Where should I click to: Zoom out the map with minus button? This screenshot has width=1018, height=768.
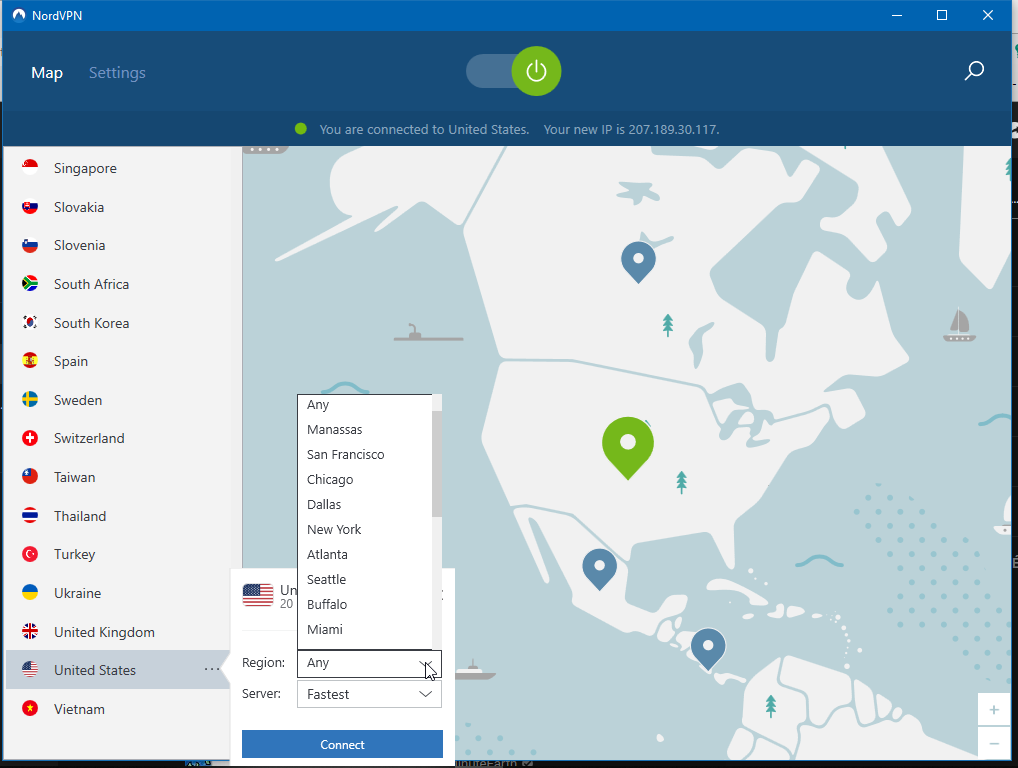tap(993, 744)
